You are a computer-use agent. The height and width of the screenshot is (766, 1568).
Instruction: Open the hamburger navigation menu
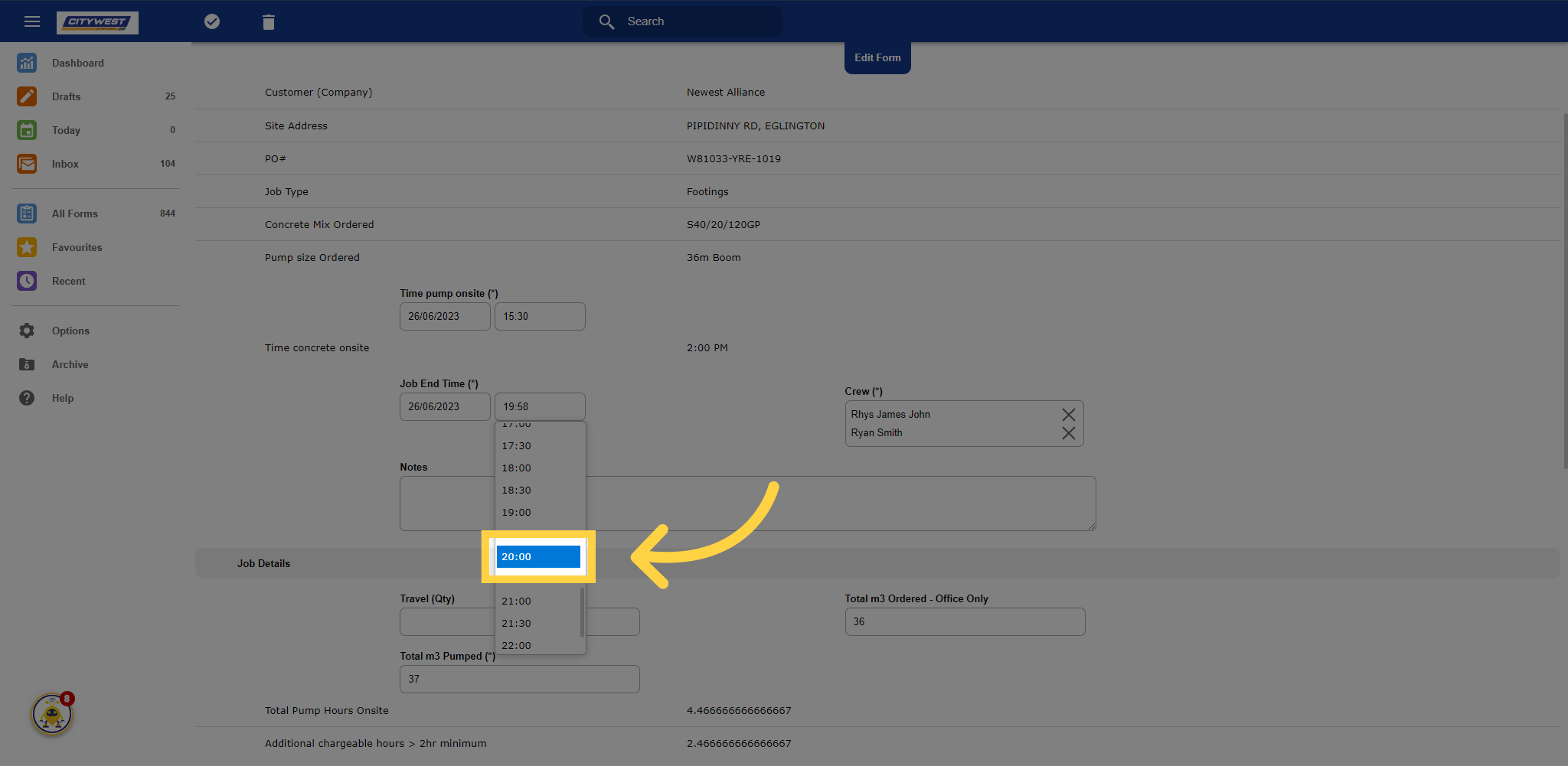[x=31, y=21]
